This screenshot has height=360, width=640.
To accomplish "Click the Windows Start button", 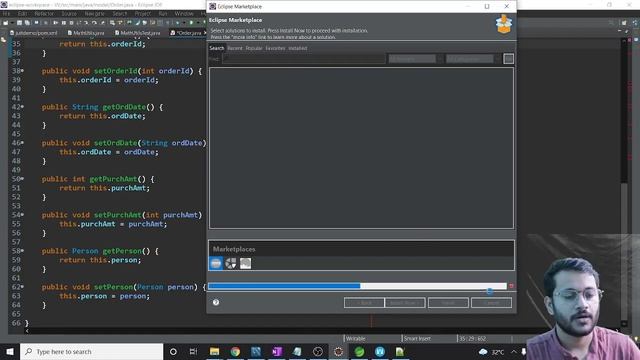I will click(x=10, y=351).
